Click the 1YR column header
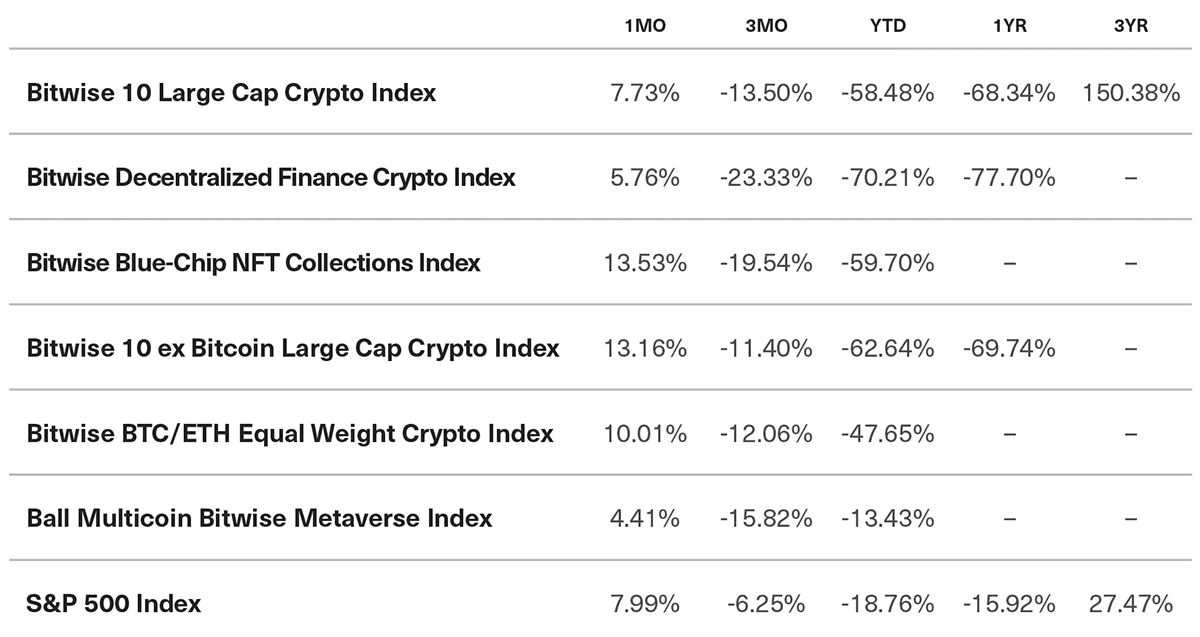The height and width of the screenshot is (637, 1200). click(1010, 26)
